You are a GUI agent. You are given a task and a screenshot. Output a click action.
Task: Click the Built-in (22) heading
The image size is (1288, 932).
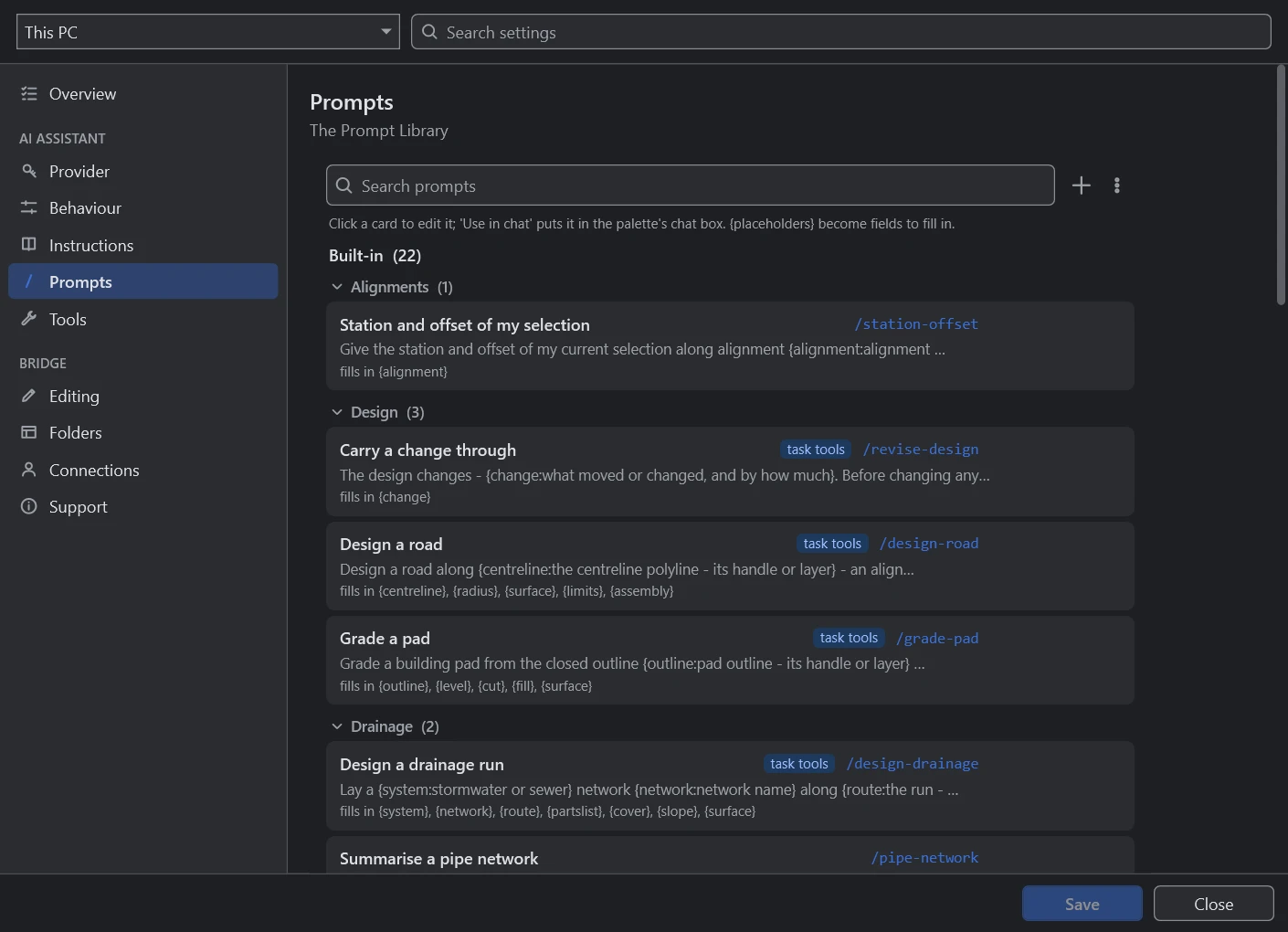pyautogui.click(x=375, y=256)
